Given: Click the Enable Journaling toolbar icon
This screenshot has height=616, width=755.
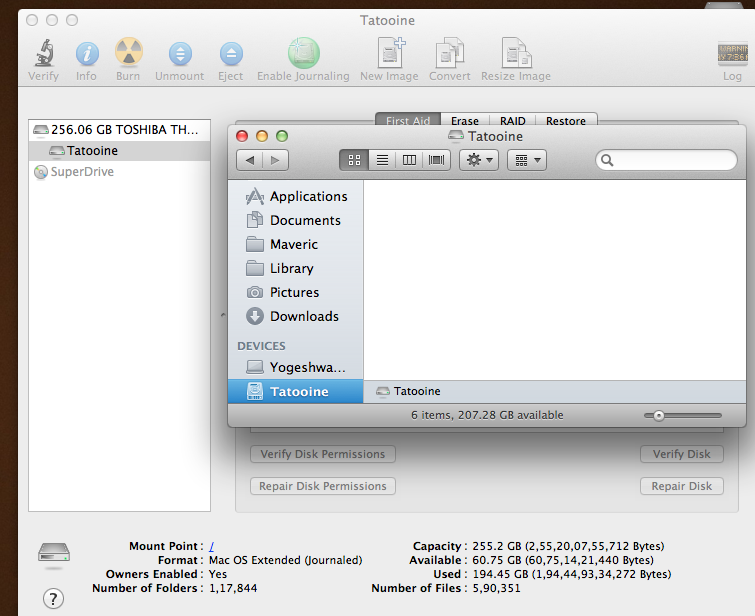Looking at the screenshot, I should (x=304, y=53).
